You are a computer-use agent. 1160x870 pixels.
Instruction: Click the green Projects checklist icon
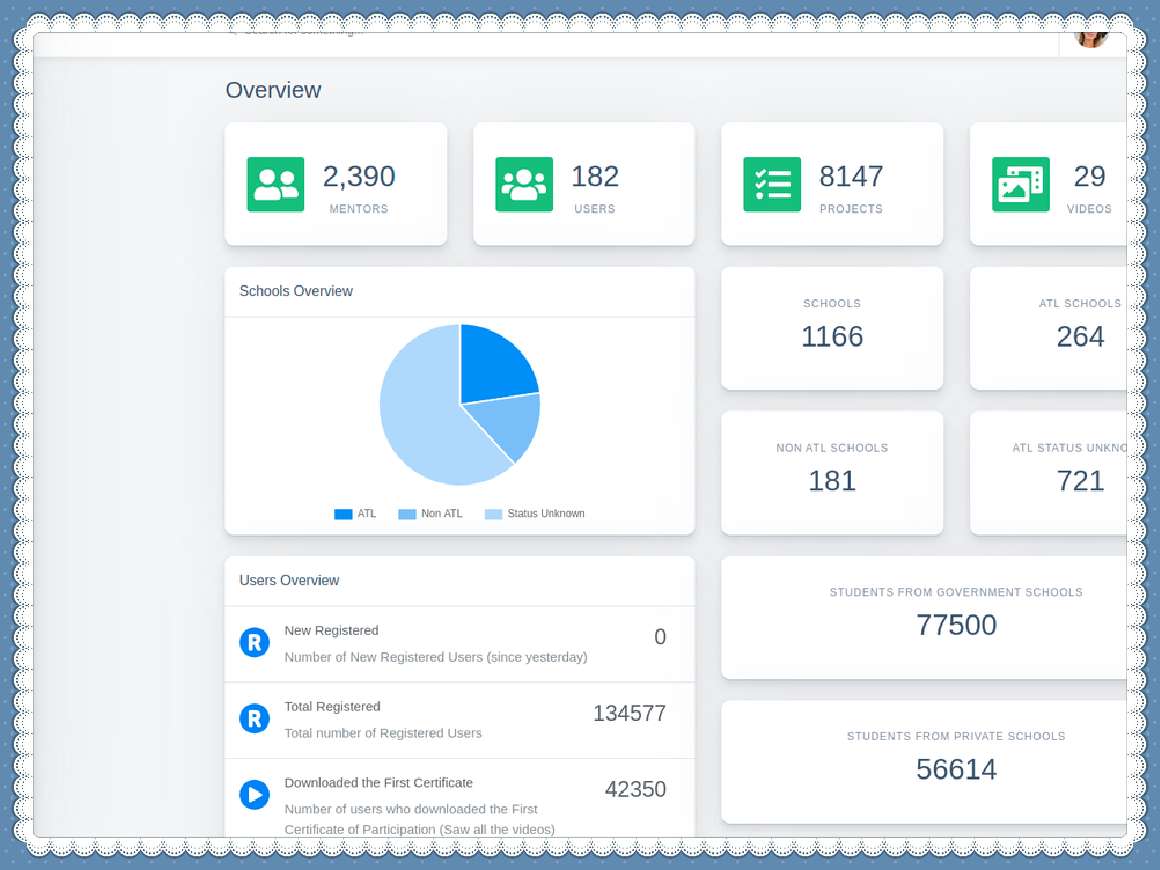click(x=772, y=184)
